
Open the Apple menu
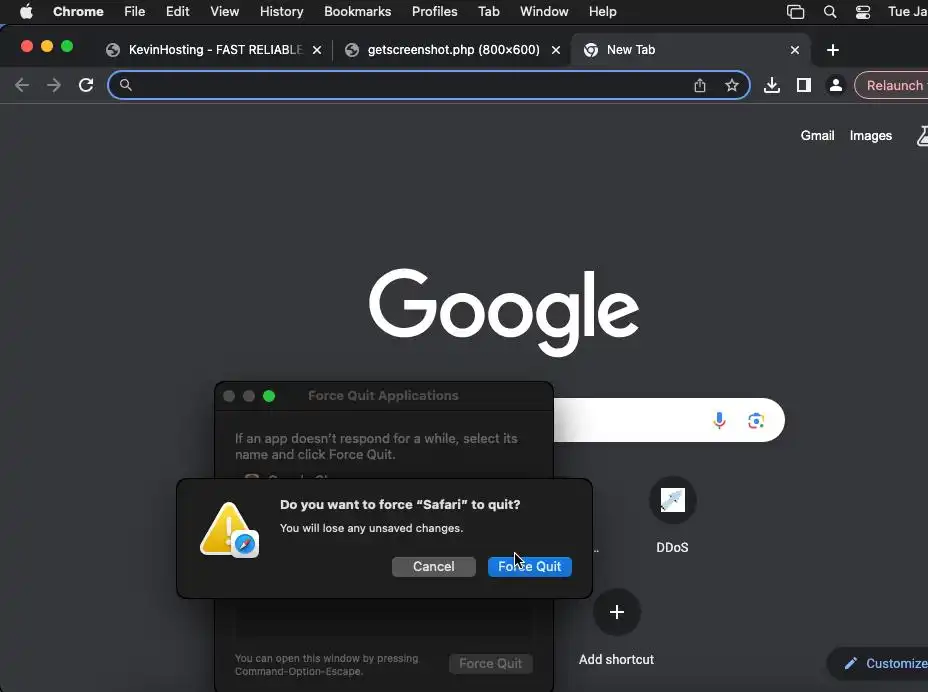coord(26,11)
